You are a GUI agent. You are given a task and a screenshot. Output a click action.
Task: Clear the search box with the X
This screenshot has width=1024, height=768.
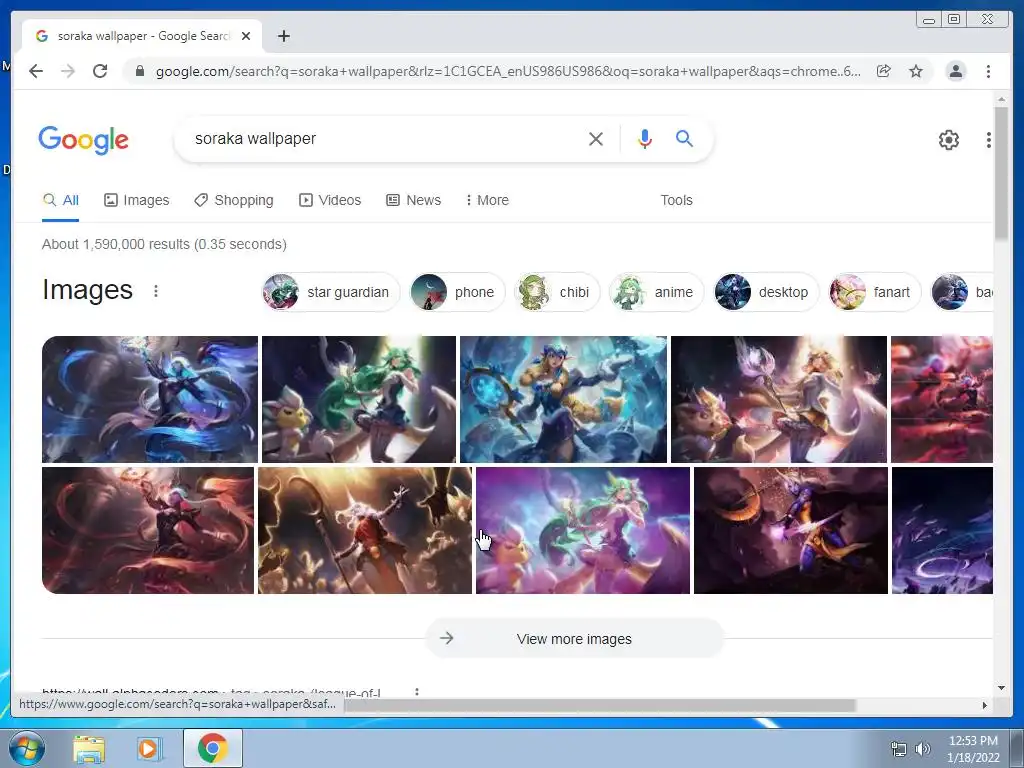tap(596, 138)
